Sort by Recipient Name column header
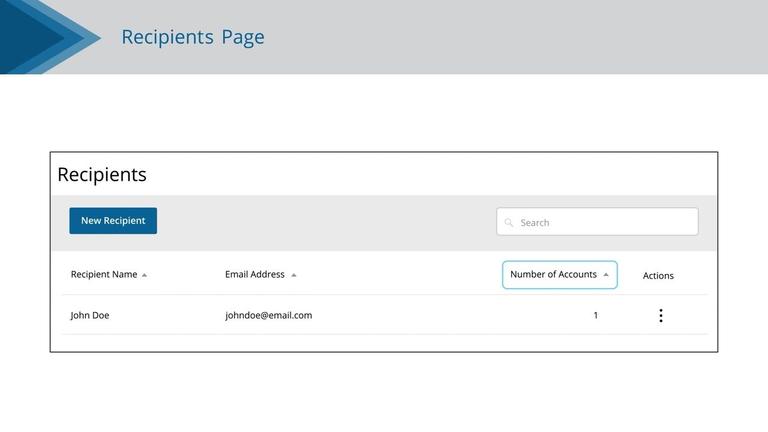This screenshot has width=768, height=432. tap(104, 274)
